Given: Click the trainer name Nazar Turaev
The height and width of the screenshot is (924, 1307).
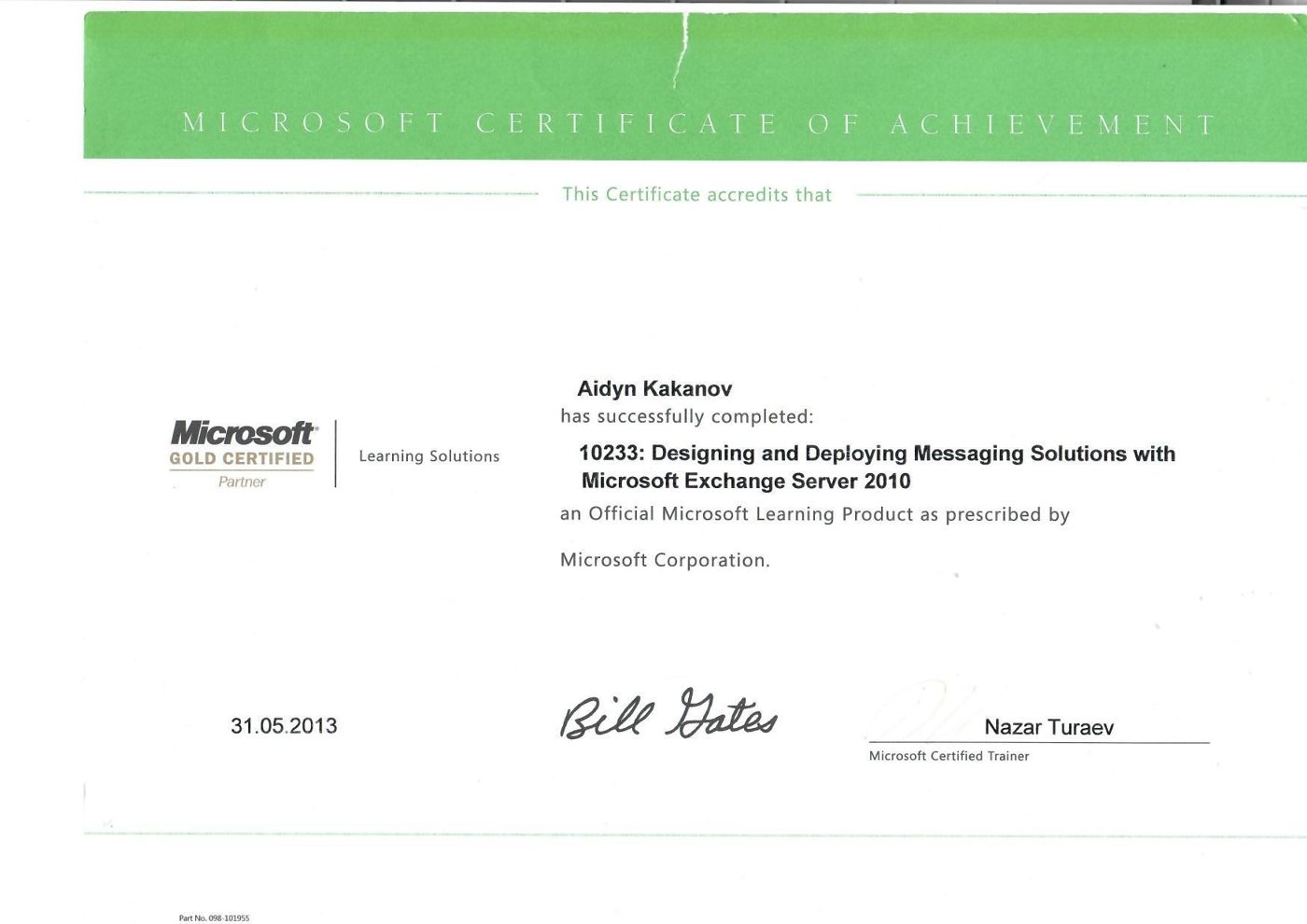Looking at the screenshot, I should click(x=1048, y=727).
